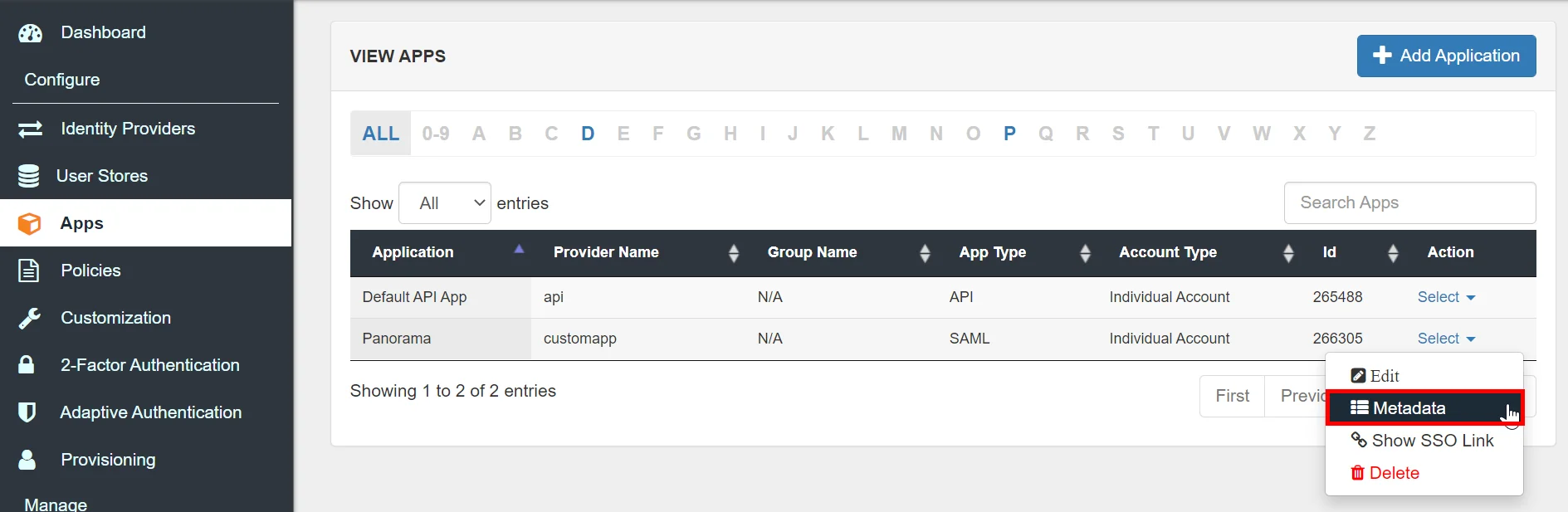The width and height of the screenshot is (1568, 512).
Task: Click the Default API App cell
Action: [441, 297]
